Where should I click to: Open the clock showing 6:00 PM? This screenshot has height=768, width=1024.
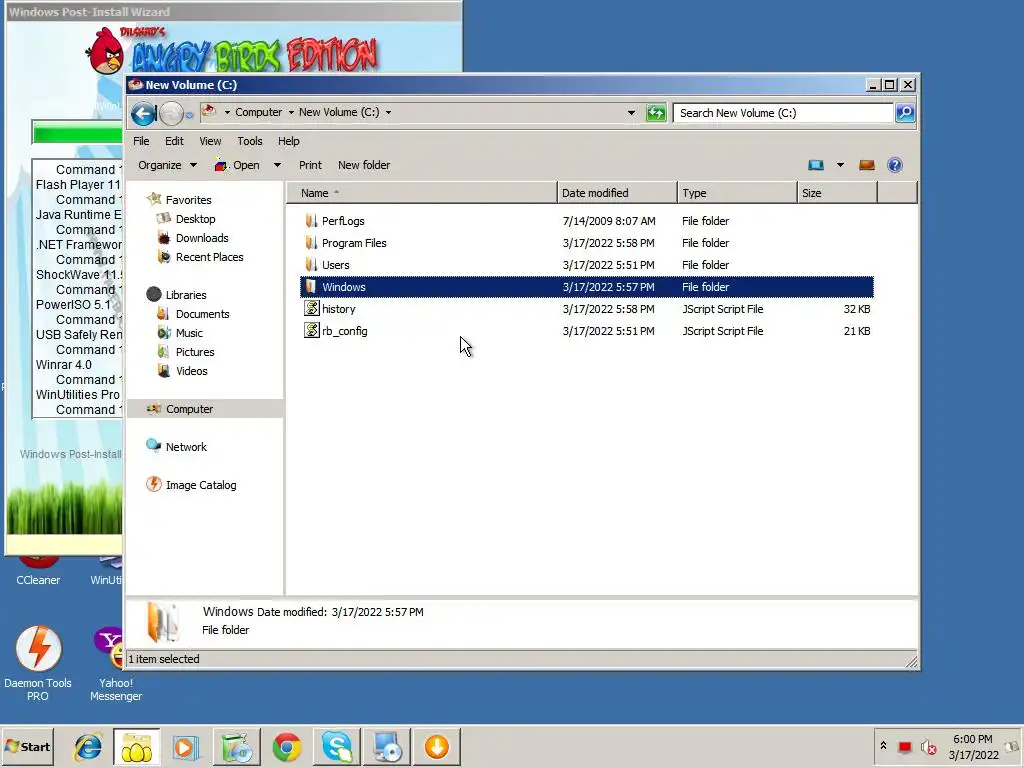pos(973,746)
